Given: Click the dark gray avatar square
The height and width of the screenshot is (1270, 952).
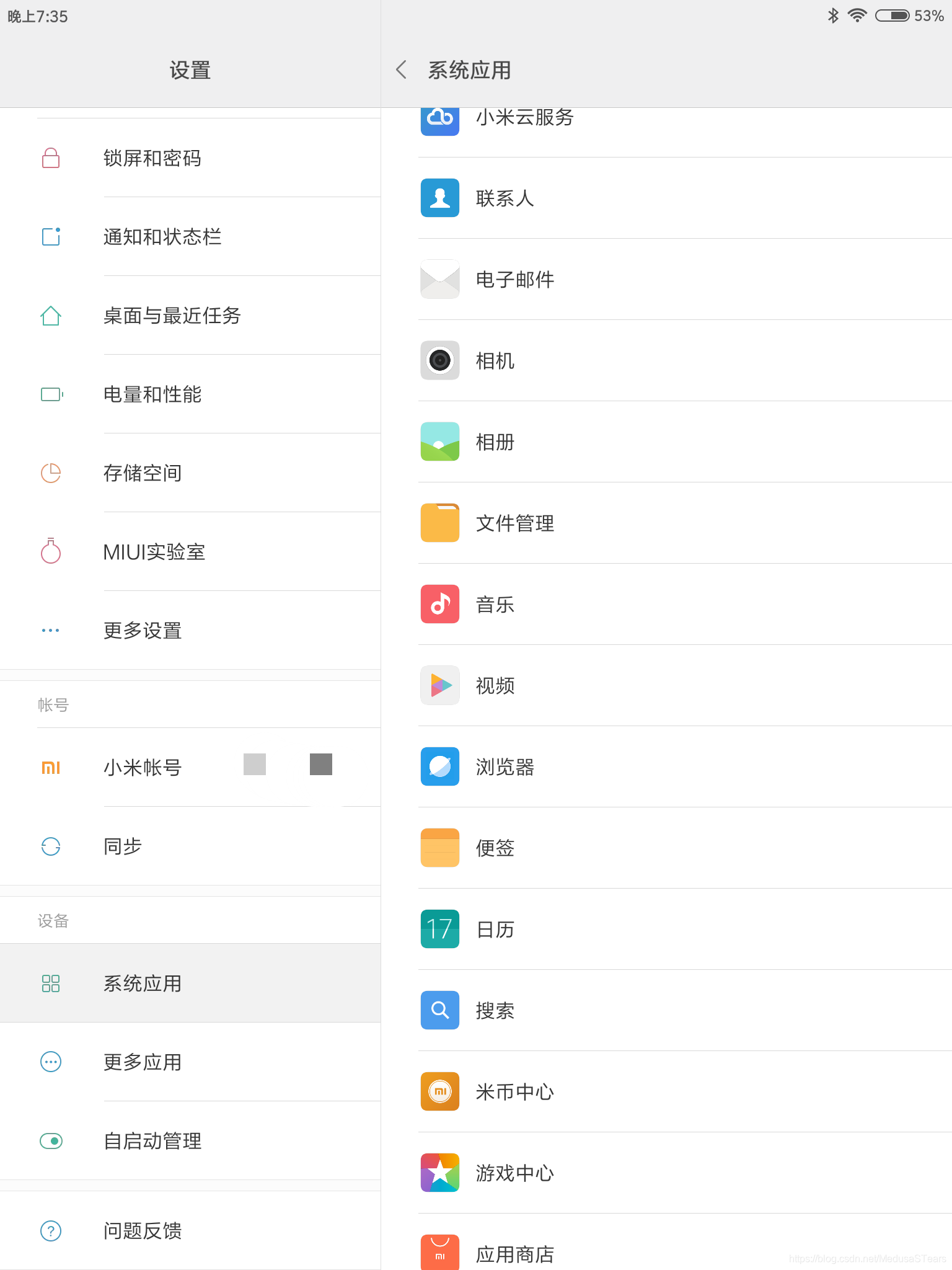Looking at the screenshot, I should tap(321, 764).
